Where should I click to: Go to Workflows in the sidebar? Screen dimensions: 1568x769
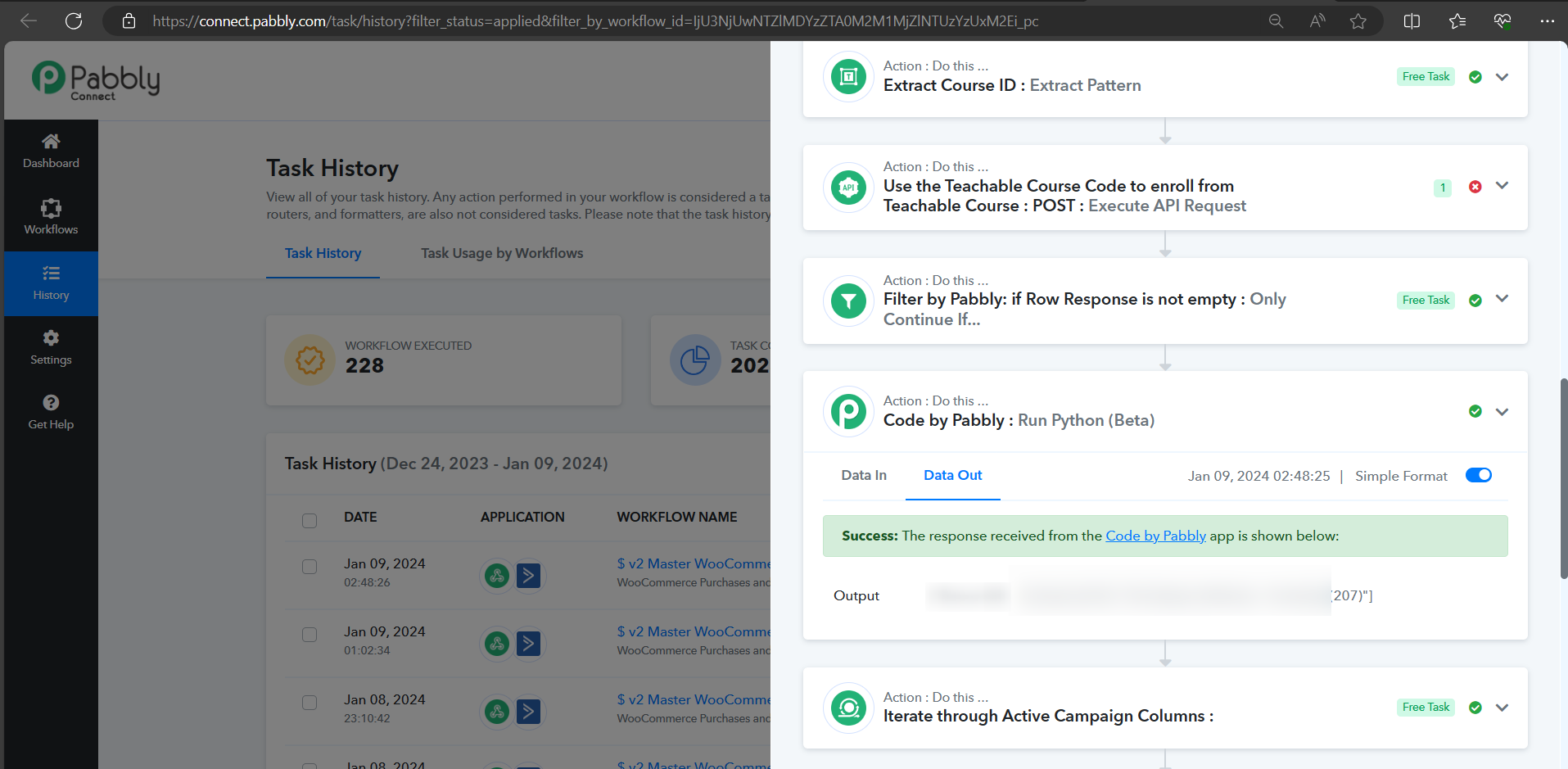click(51, 217)
